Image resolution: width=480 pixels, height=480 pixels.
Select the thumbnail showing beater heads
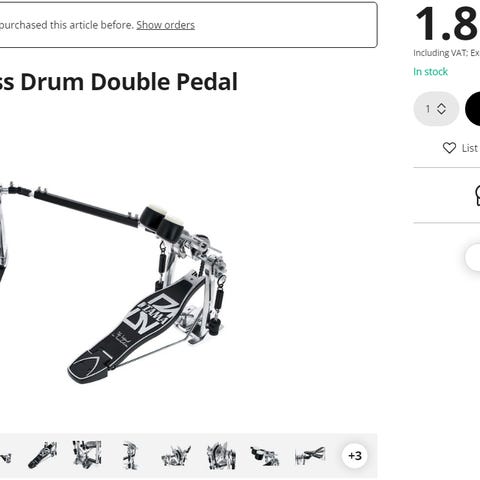coord(265,455)
